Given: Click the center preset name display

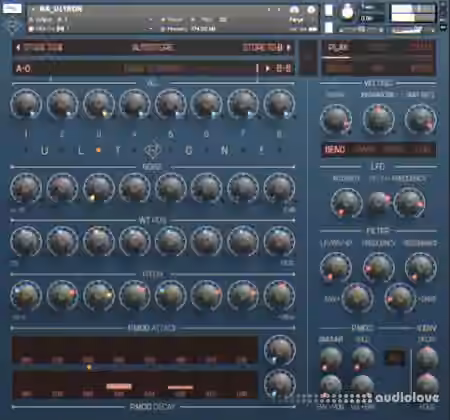Looking at the screenshot, I should [153, 48].
